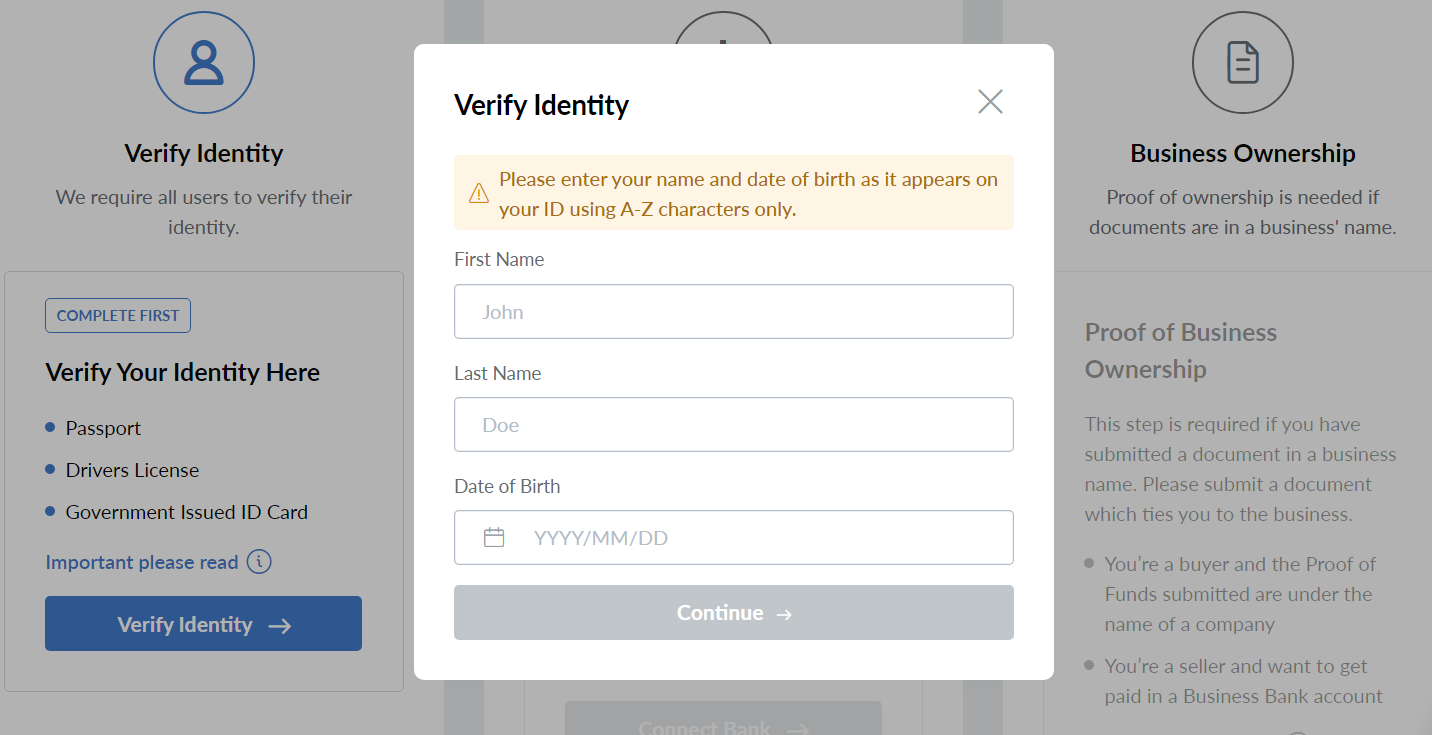Focus the First Name input field

click(x=733, y=312)
